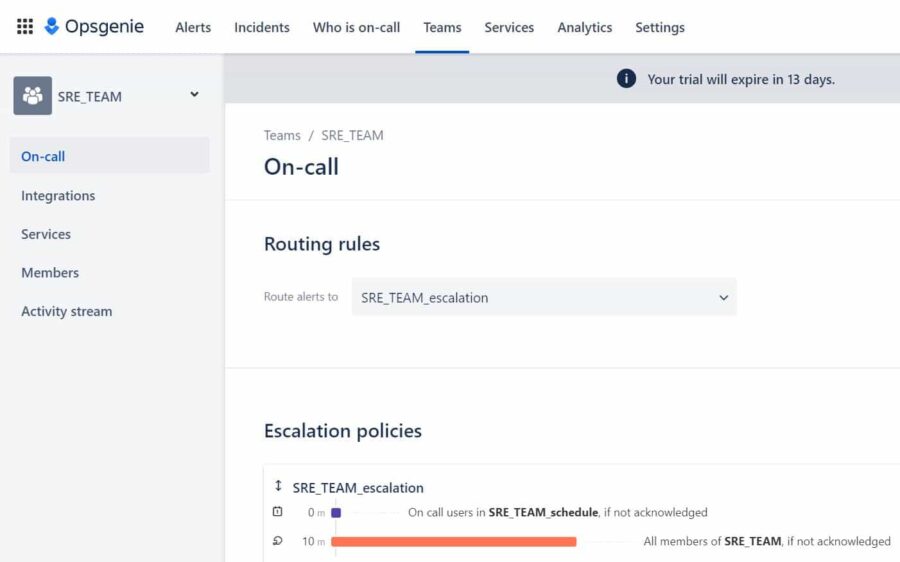Select the Teams tab
Image resolution: width=900 pixels, height=562 pixels.
[x=442, y=27]
